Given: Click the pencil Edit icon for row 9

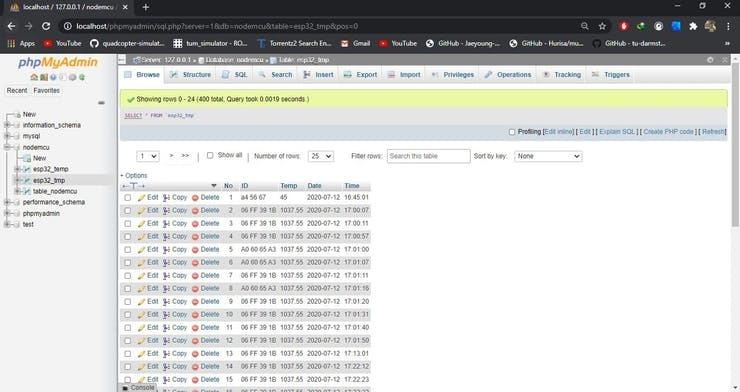Looking at the screenshot, I should tap(141, 302).
